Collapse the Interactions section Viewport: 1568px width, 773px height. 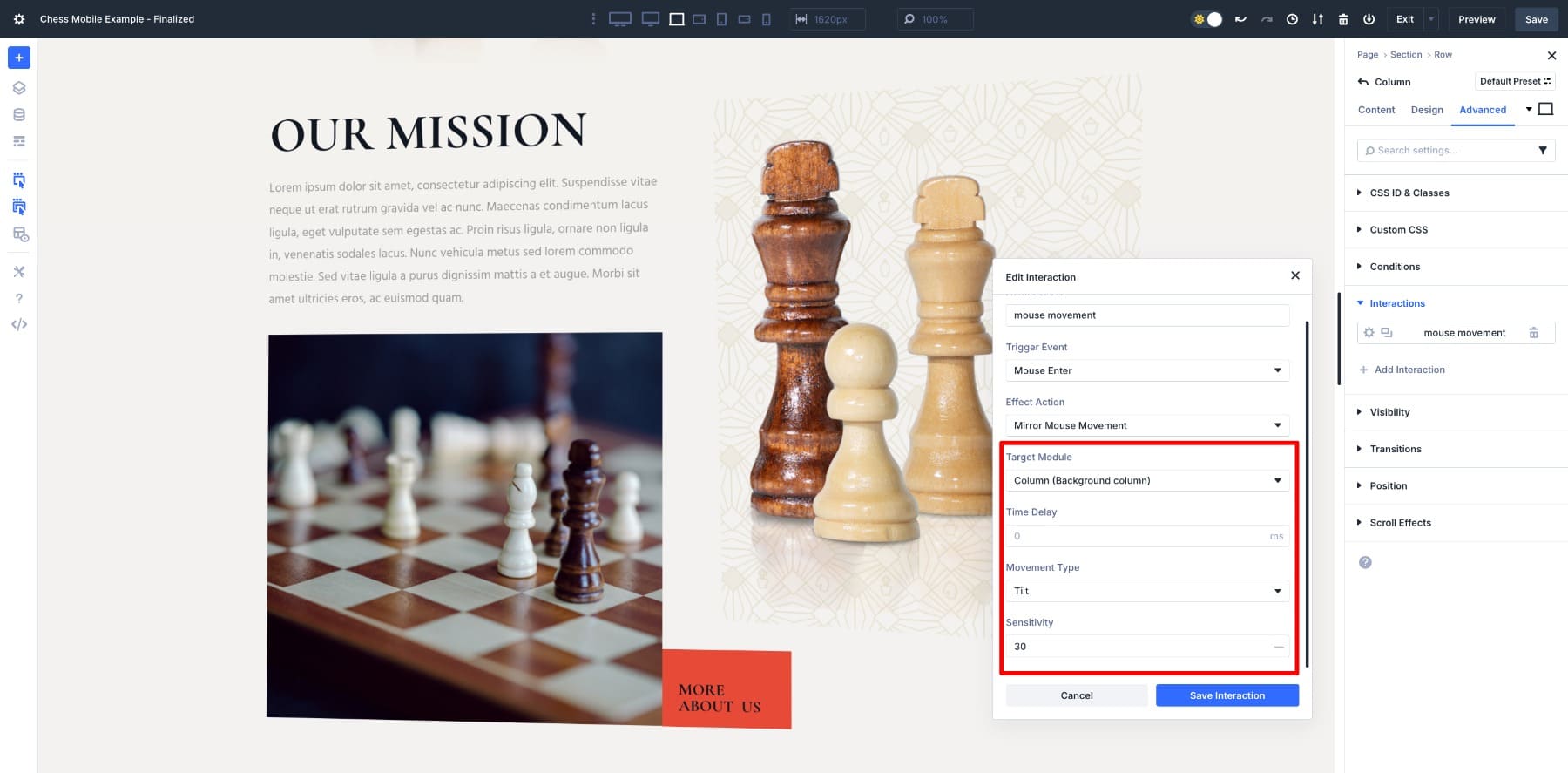[x=1396, y=303]
